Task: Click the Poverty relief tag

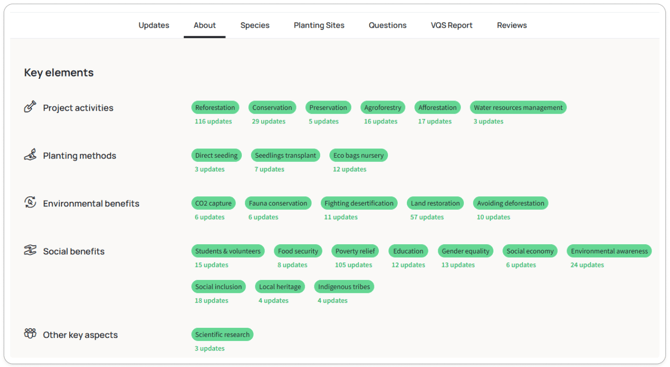Action: coord(355,251)
